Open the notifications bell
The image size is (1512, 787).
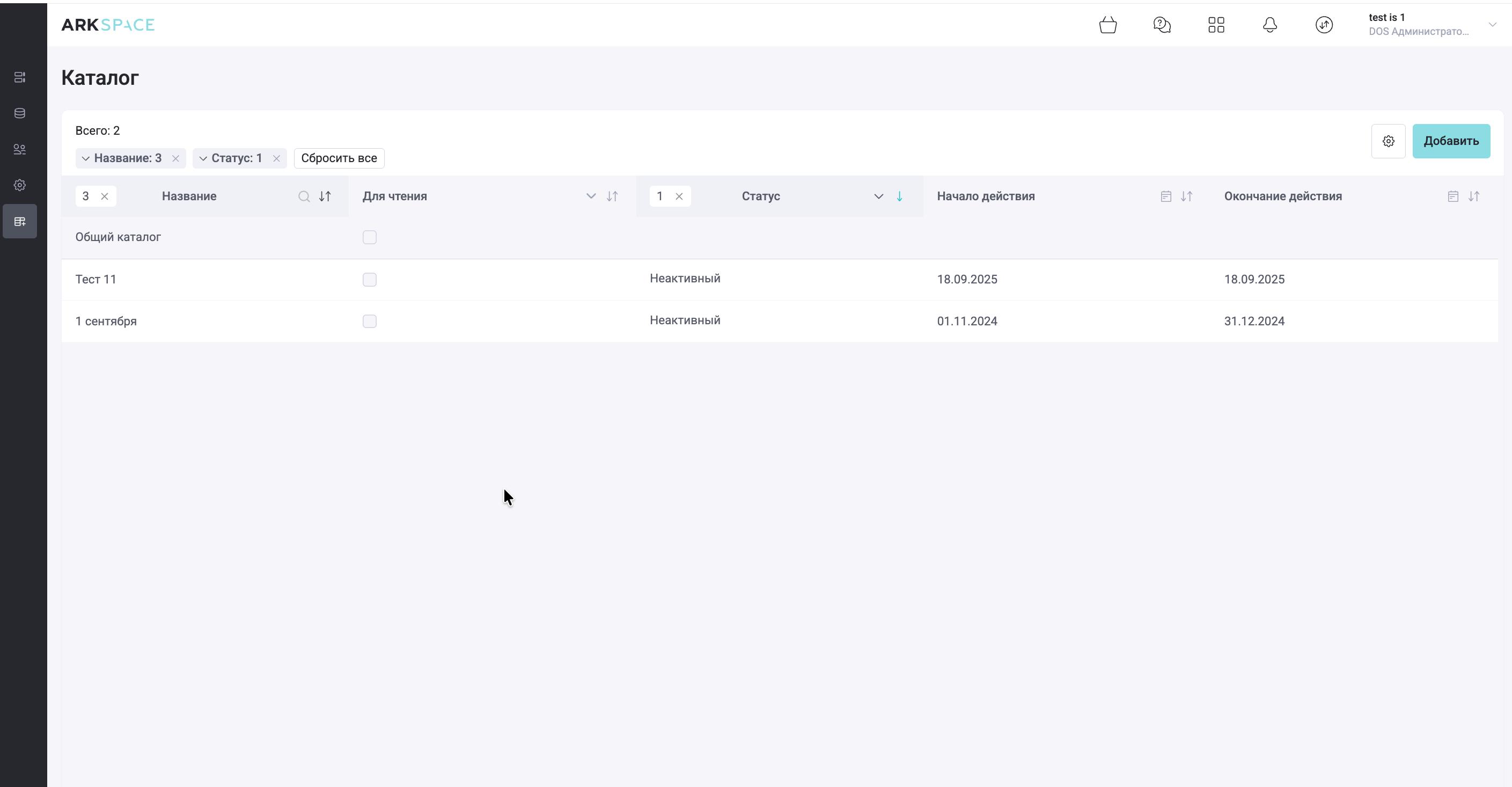tap(1269, 25)
